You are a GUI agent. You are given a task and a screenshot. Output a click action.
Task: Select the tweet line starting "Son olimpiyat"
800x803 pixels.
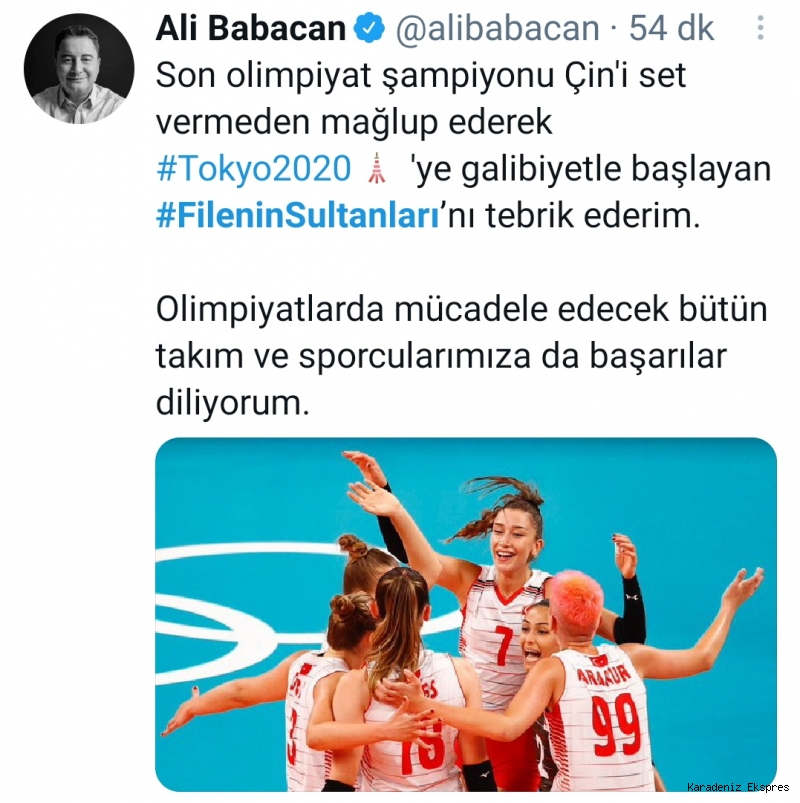pos(420,76)
